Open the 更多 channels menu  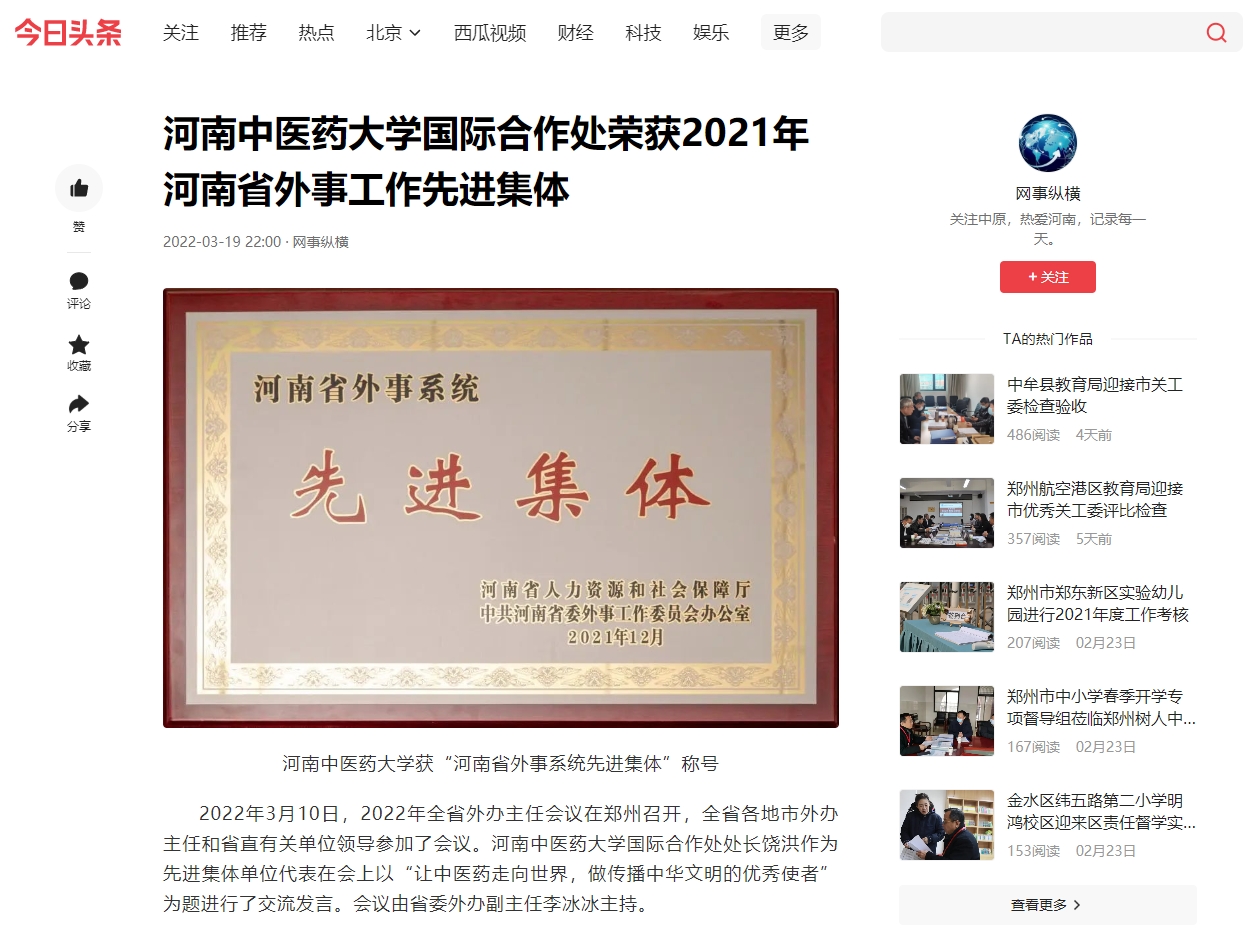coord(791,33)
